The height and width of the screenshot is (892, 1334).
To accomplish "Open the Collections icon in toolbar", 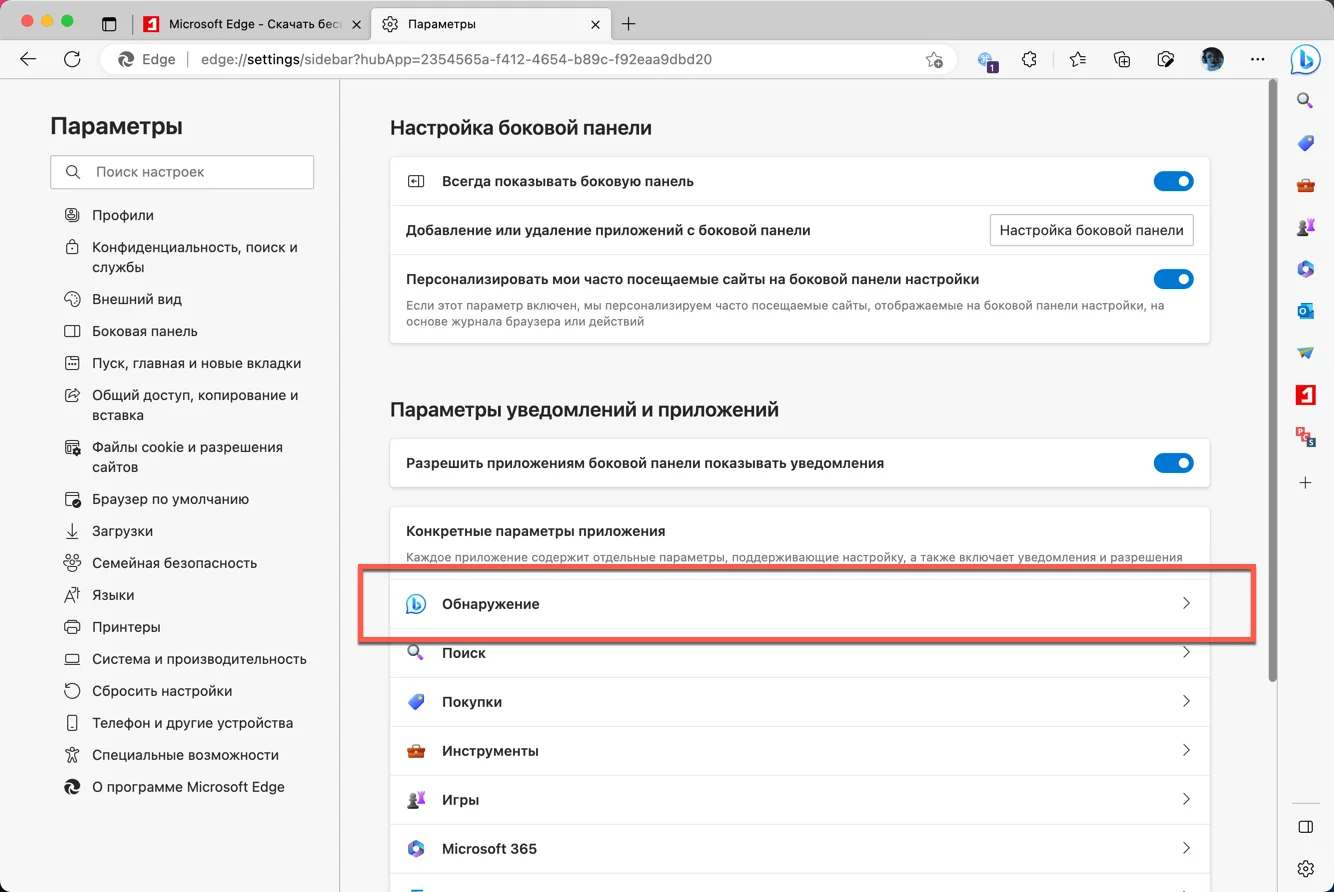I will coord(1122,60).
